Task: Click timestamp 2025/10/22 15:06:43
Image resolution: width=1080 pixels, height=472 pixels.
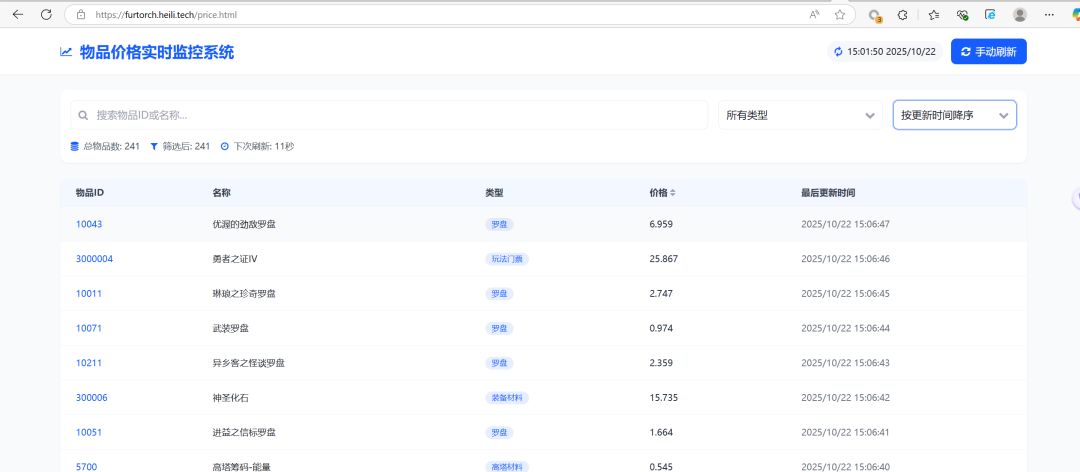Action: 845,362
